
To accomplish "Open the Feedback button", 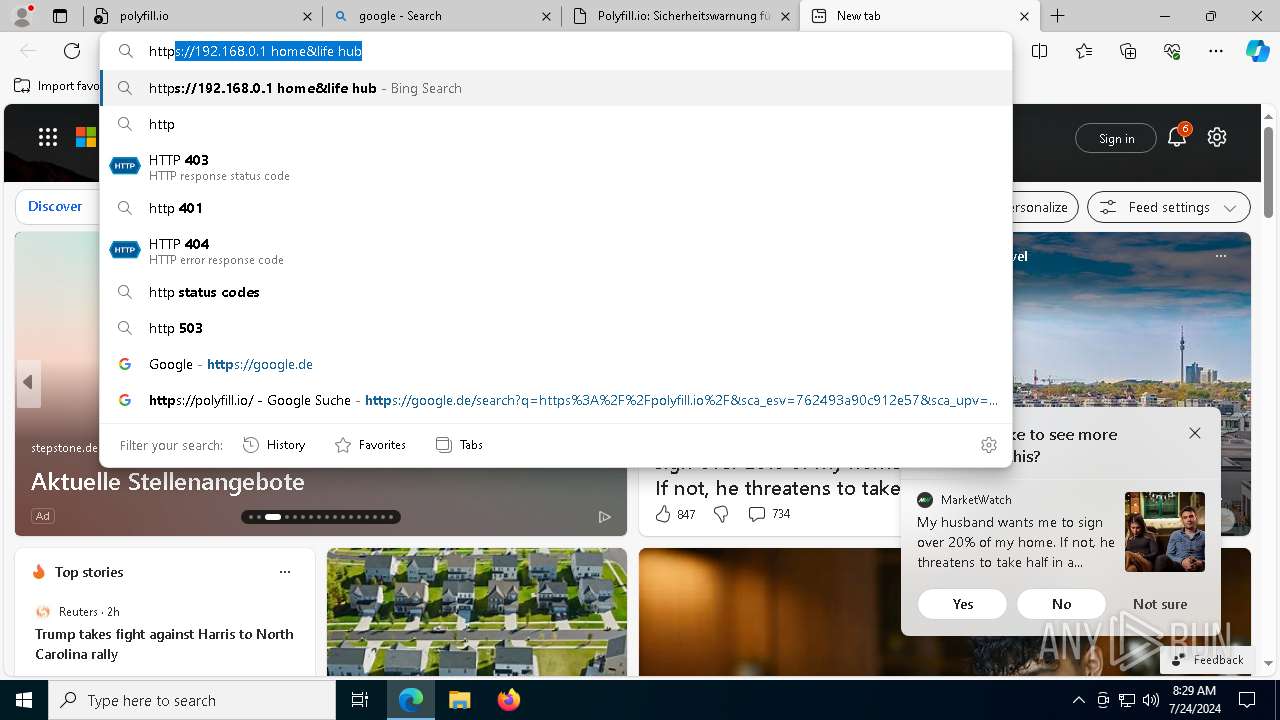I will coord(1207,660).
